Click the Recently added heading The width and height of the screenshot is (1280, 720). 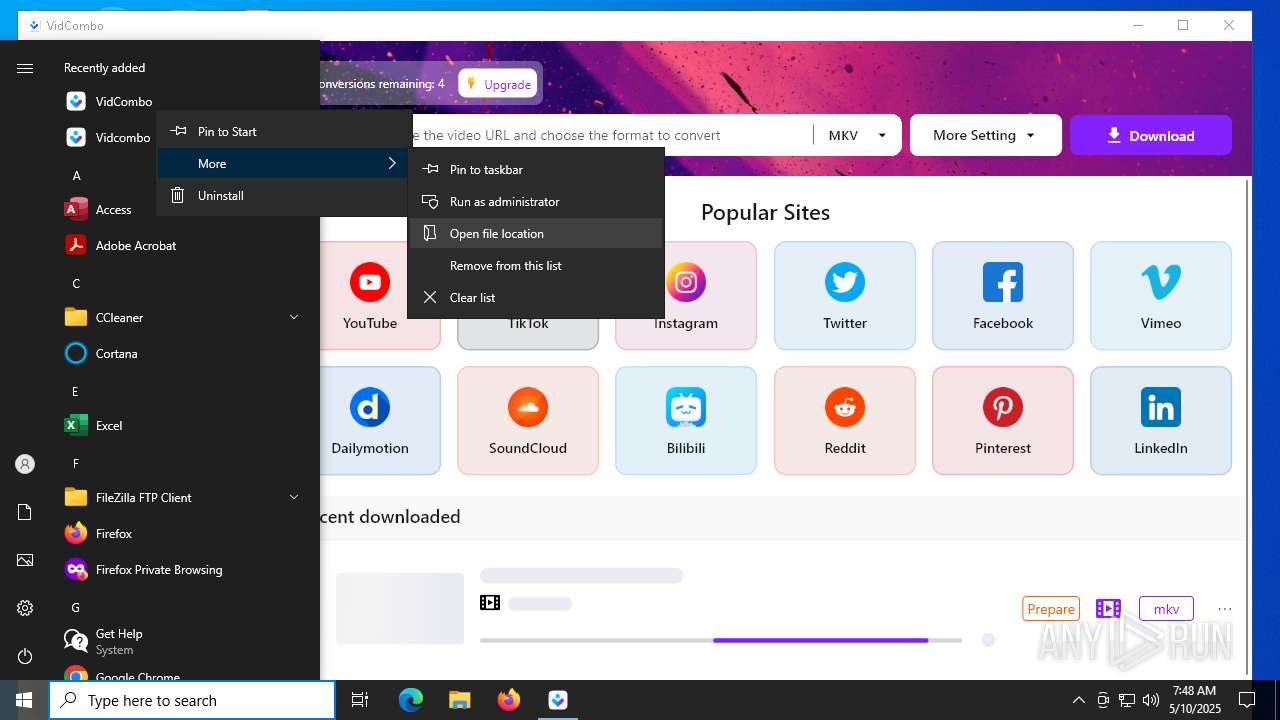click(x=104, y=68)
